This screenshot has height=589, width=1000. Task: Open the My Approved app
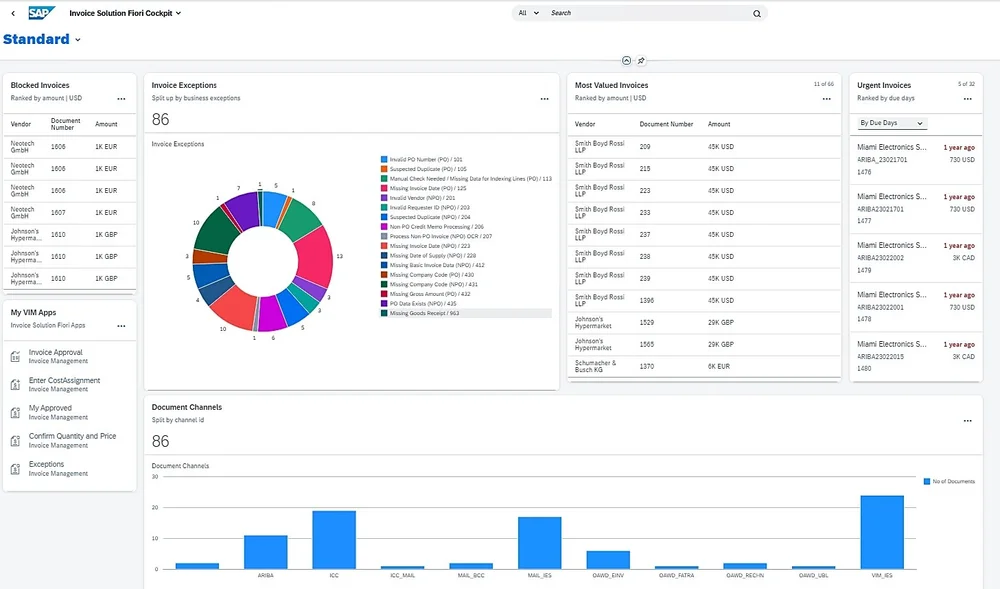coord(70,412)
